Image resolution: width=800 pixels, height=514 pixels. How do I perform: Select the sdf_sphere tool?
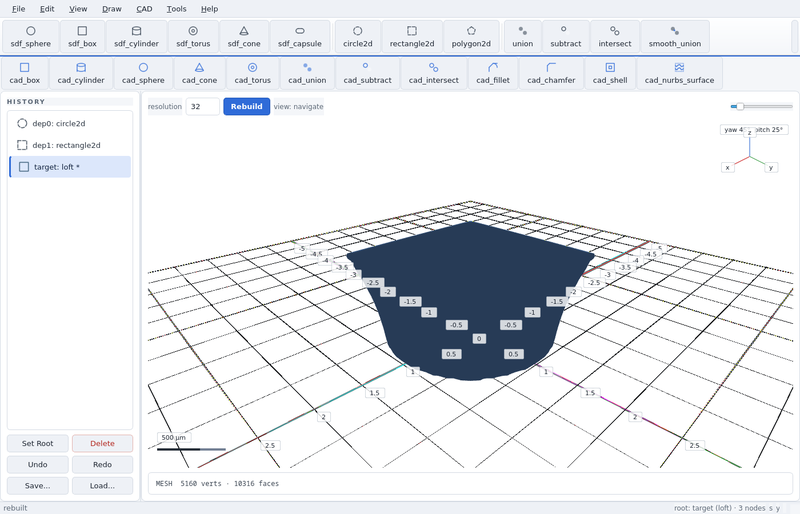click(x=31, y=37)
